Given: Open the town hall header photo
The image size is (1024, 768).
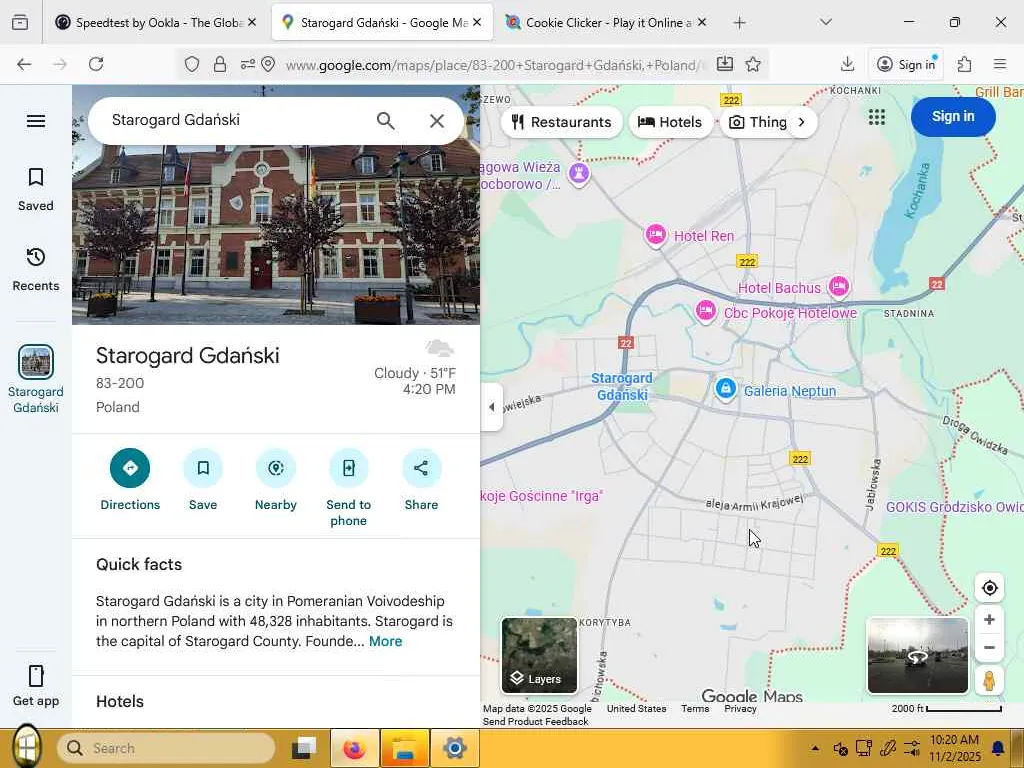Looking at the screenshot, I should [x=276, y=235].
